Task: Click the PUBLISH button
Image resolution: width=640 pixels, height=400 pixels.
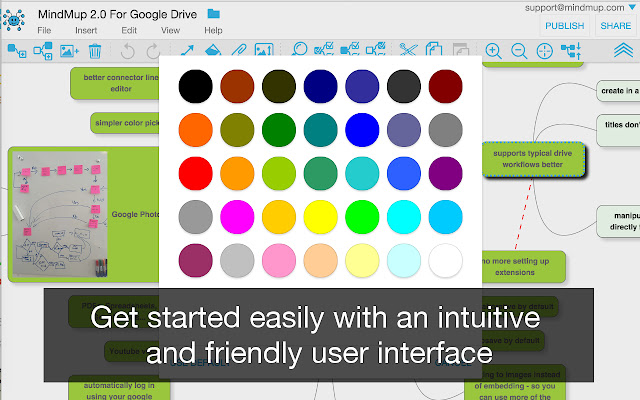Action: click(x=565, y=26)
